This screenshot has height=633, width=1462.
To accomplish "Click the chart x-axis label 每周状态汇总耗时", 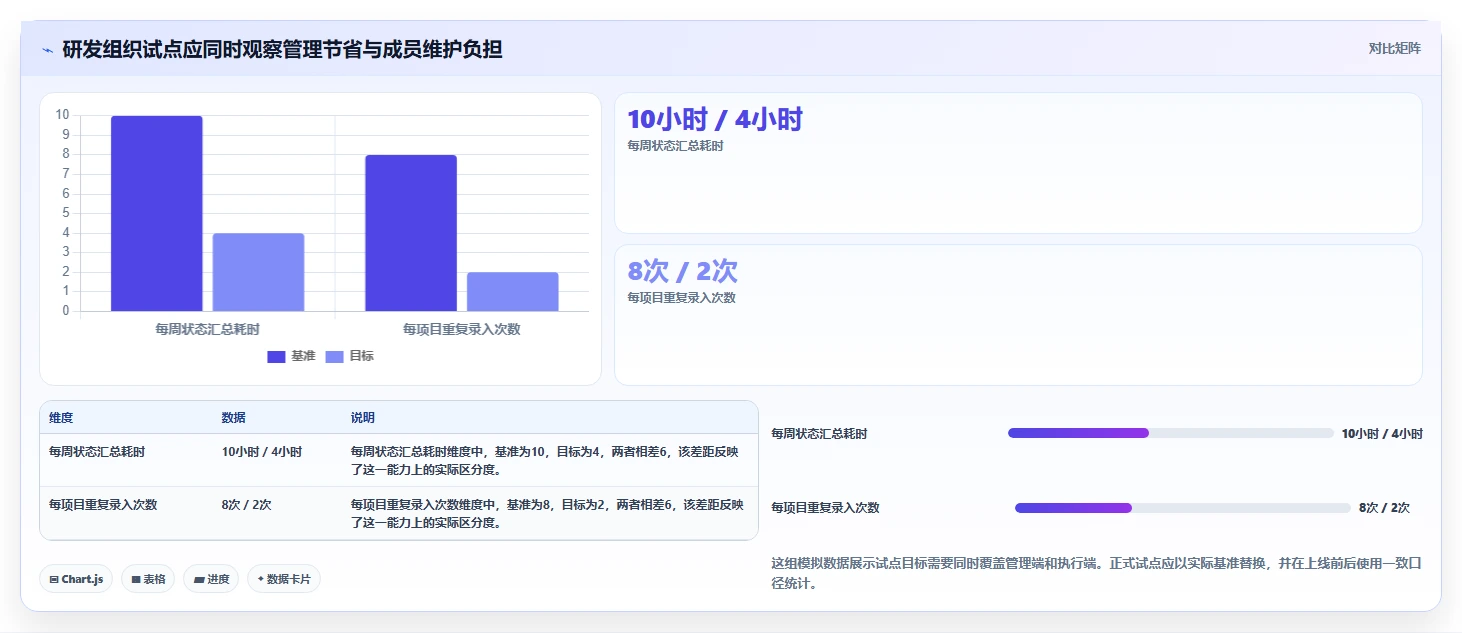I will (207, 328).
